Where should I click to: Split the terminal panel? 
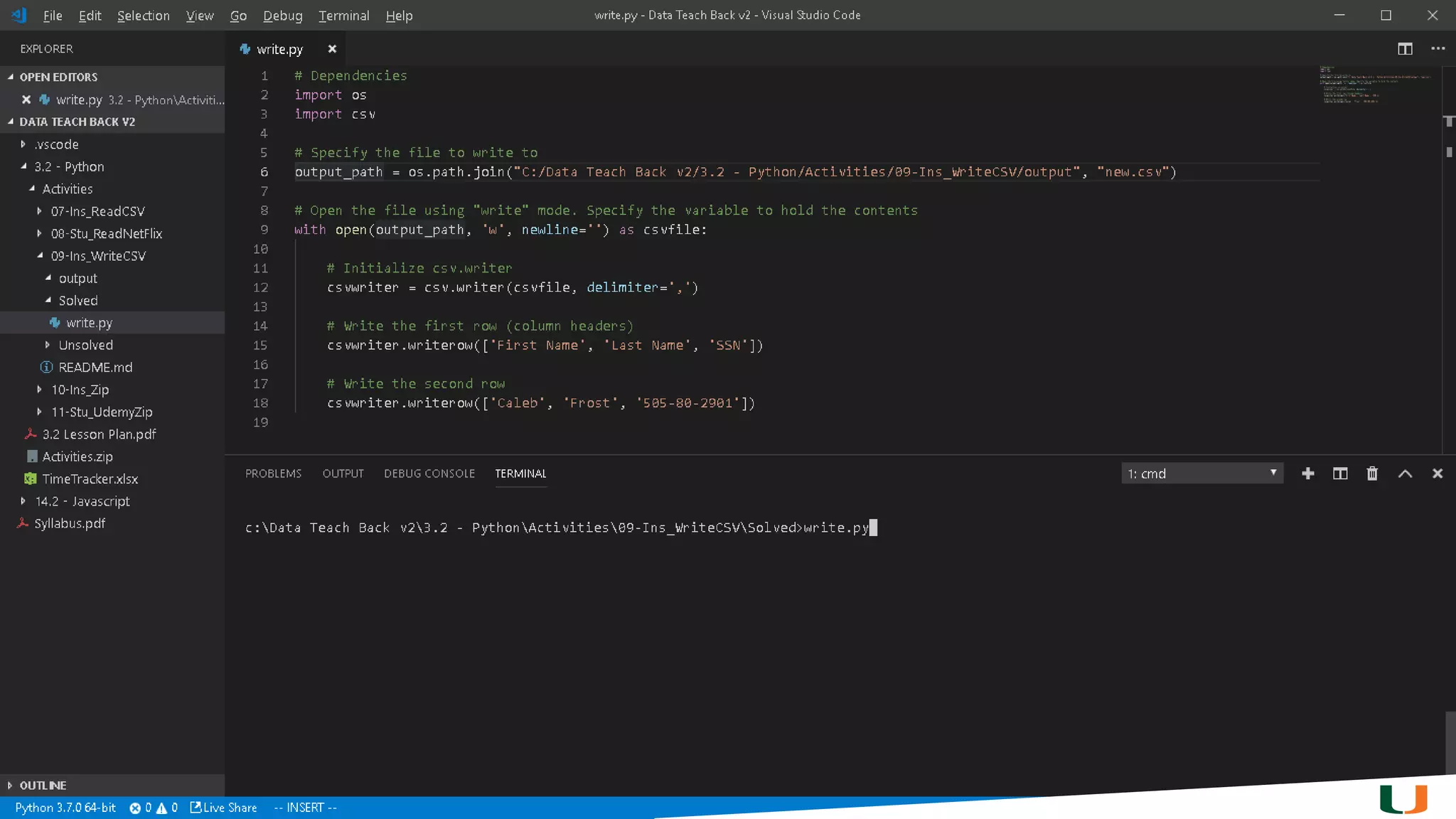(x=1339, y=473)
